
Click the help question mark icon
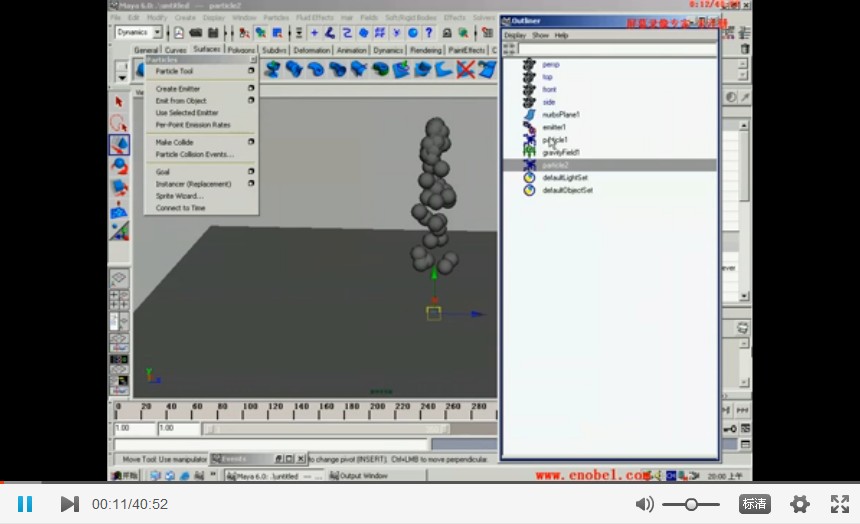pyautogui.click(x=429, y=33)
